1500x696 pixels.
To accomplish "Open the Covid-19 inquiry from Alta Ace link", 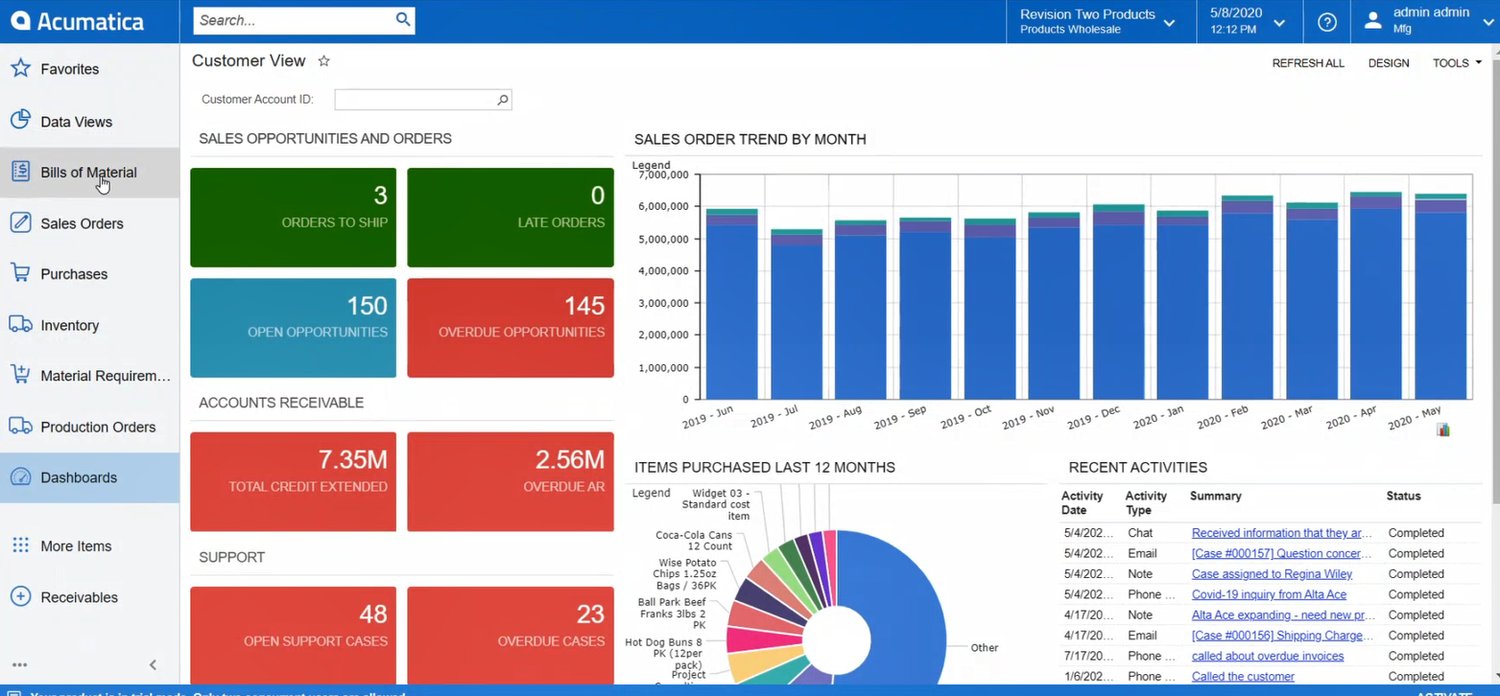I will [x=1269, y=595].
